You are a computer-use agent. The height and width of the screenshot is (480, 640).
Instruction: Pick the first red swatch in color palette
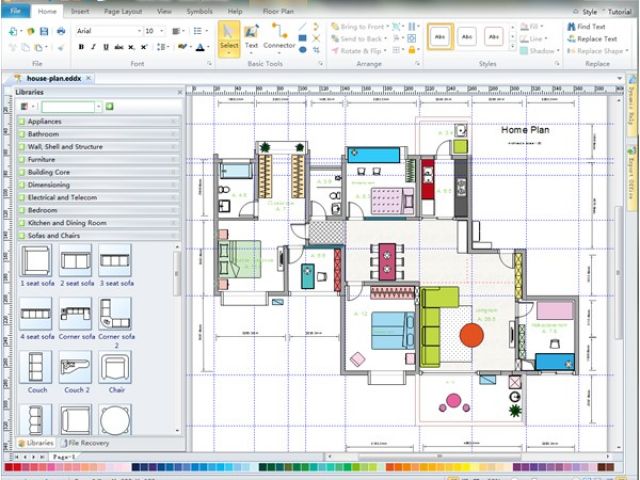point(10,467)
